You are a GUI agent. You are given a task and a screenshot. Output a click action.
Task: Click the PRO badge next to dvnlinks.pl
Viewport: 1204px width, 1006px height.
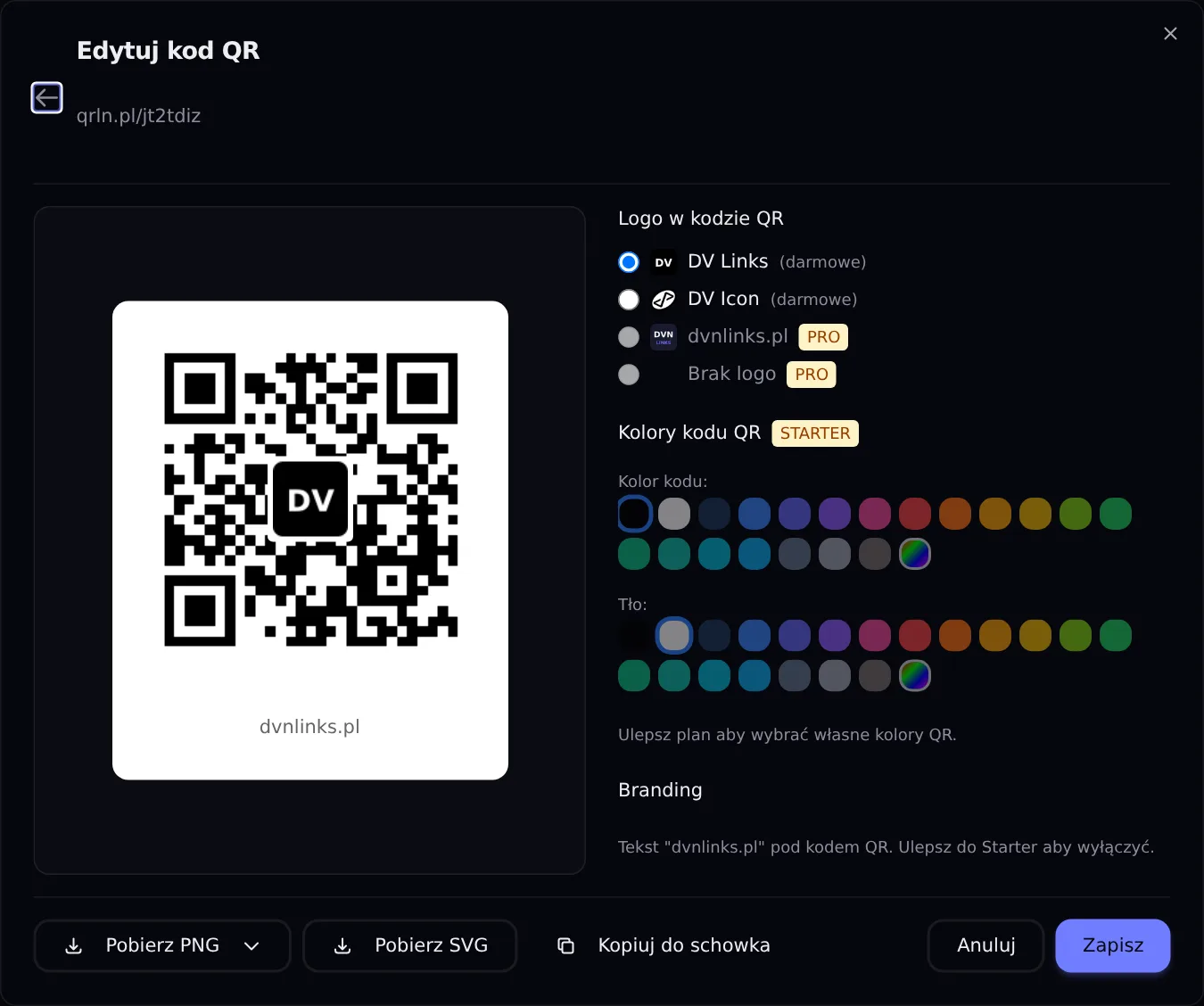823,337
